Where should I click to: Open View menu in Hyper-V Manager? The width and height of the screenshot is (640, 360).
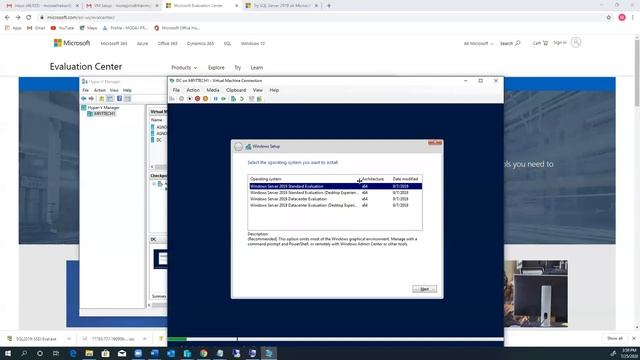coord(114,90)
